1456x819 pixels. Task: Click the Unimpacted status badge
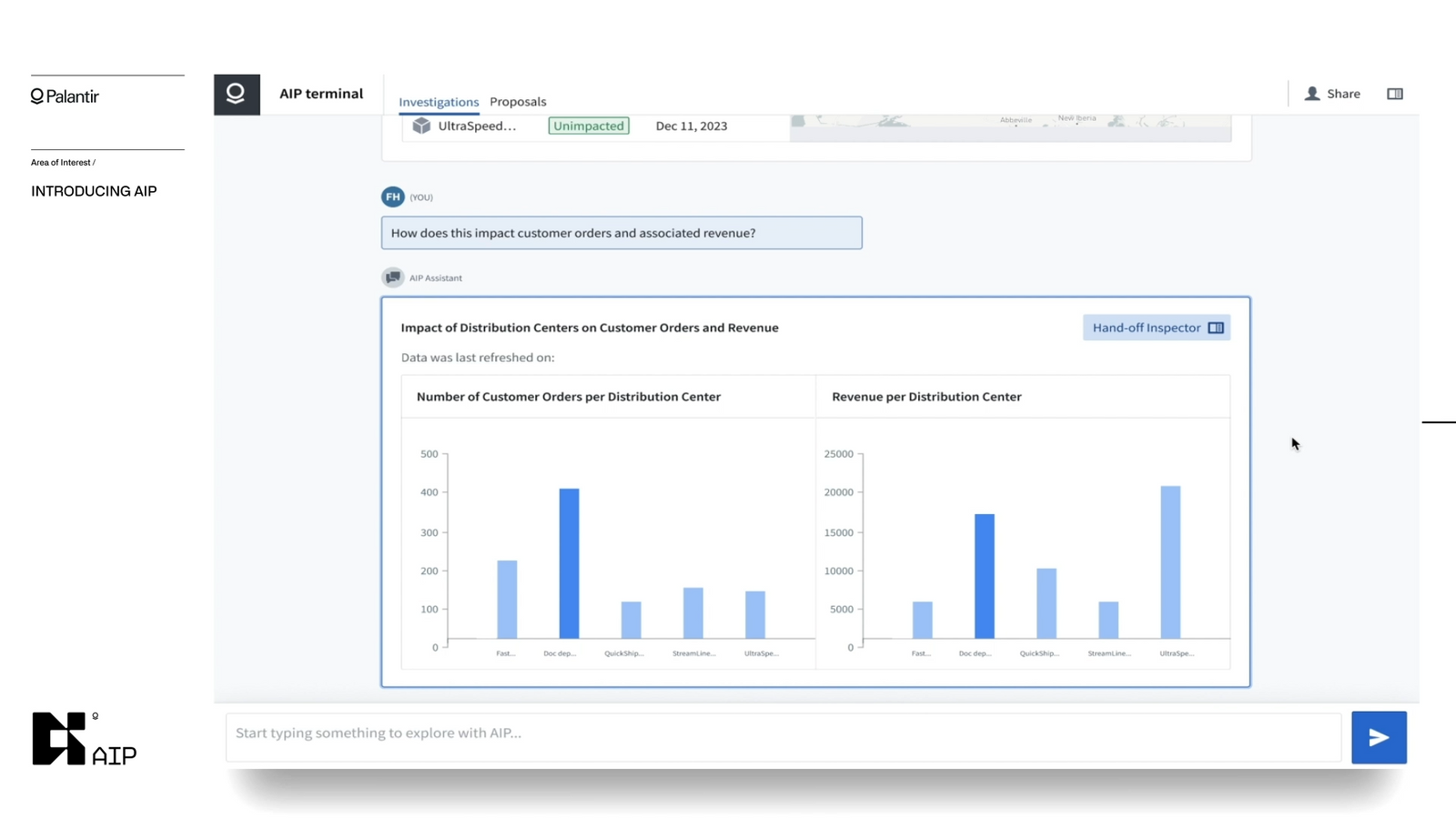pos(588,126)
